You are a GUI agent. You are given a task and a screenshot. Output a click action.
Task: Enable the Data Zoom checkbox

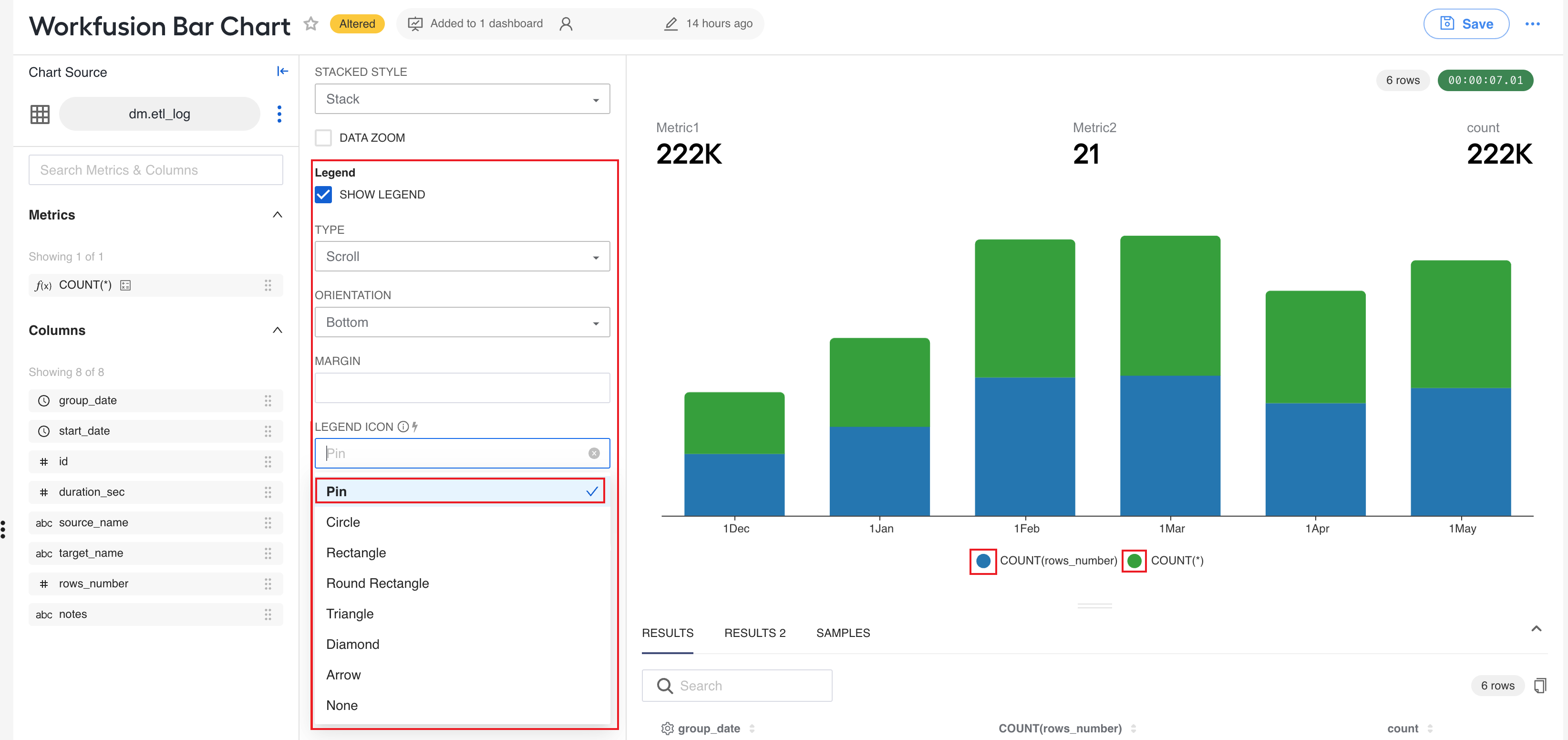point(323,137)
